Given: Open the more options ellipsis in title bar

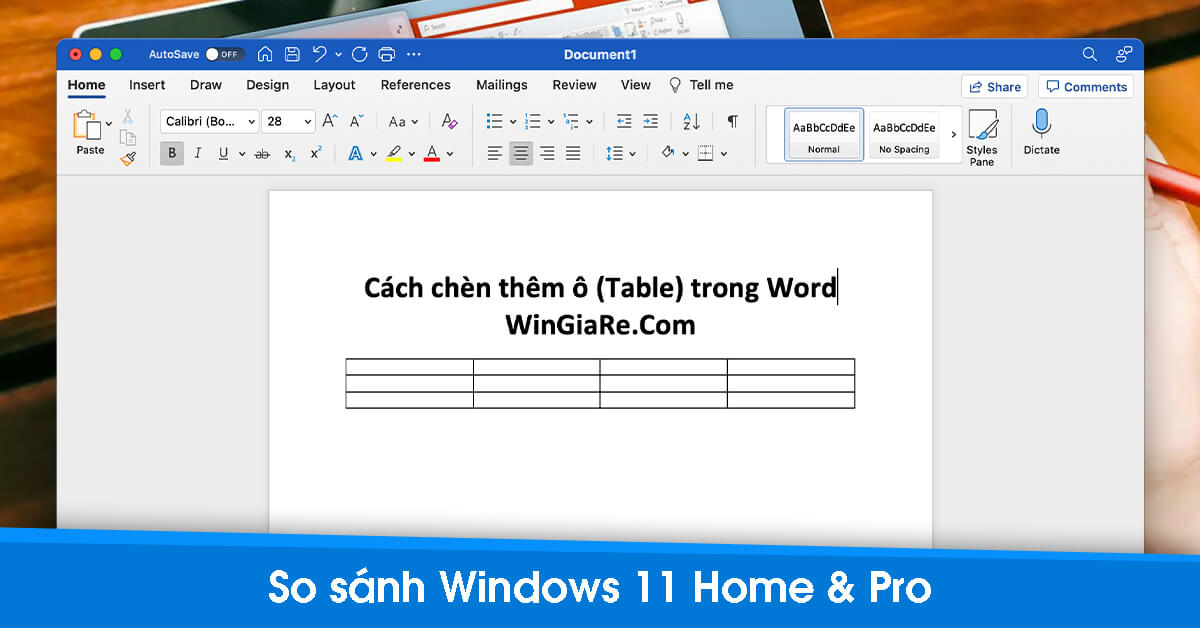Looking at the screenshot, I should pos(414,54).
